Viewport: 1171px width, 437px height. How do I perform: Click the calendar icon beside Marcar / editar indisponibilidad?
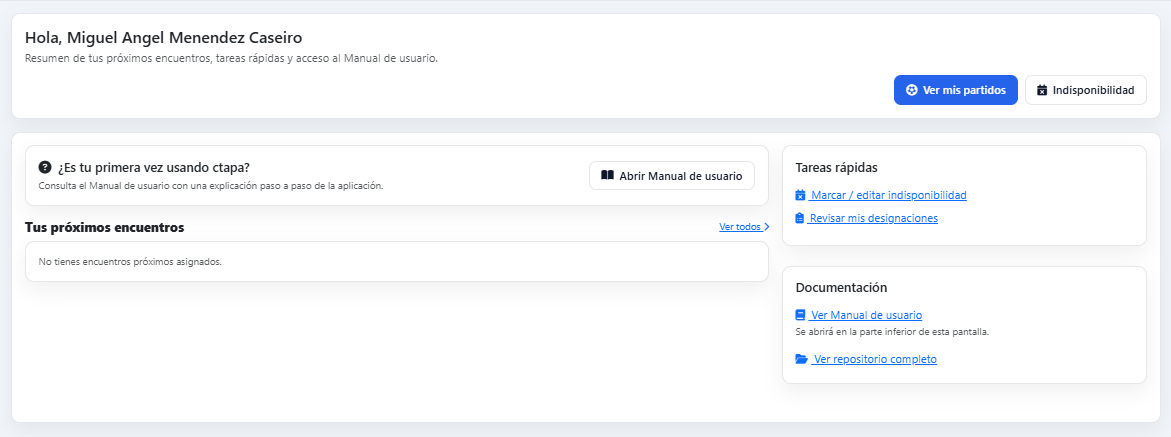coord(800,196)
